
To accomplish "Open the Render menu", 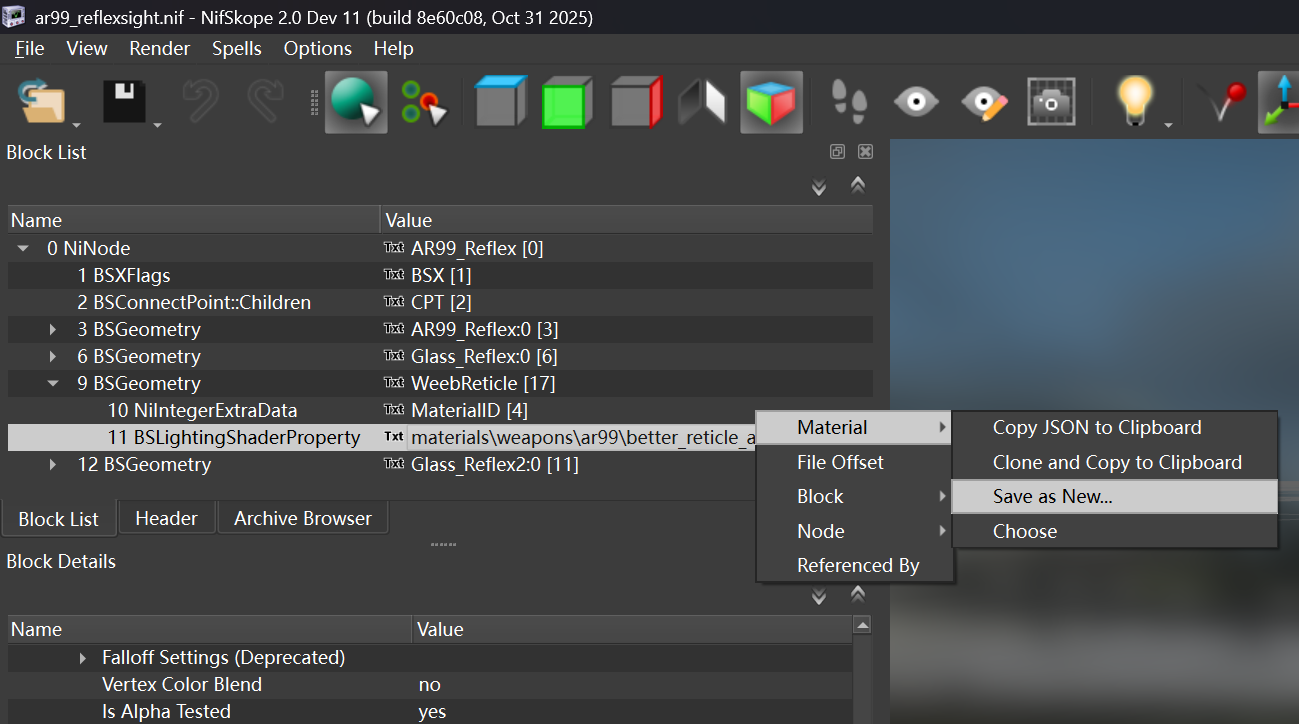I will click(160, 48).
